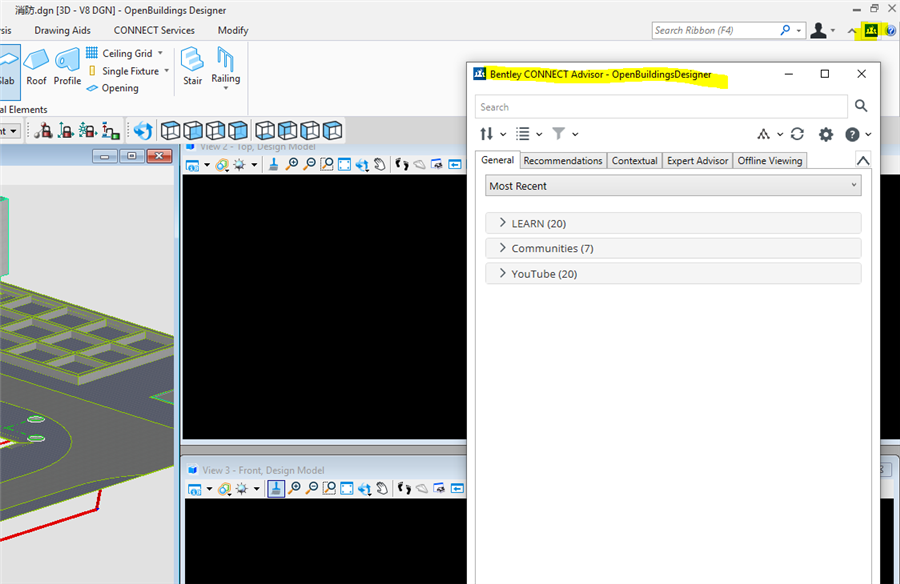
Task: Click Update View brush in View 2
Action: (x=274, y=165)
